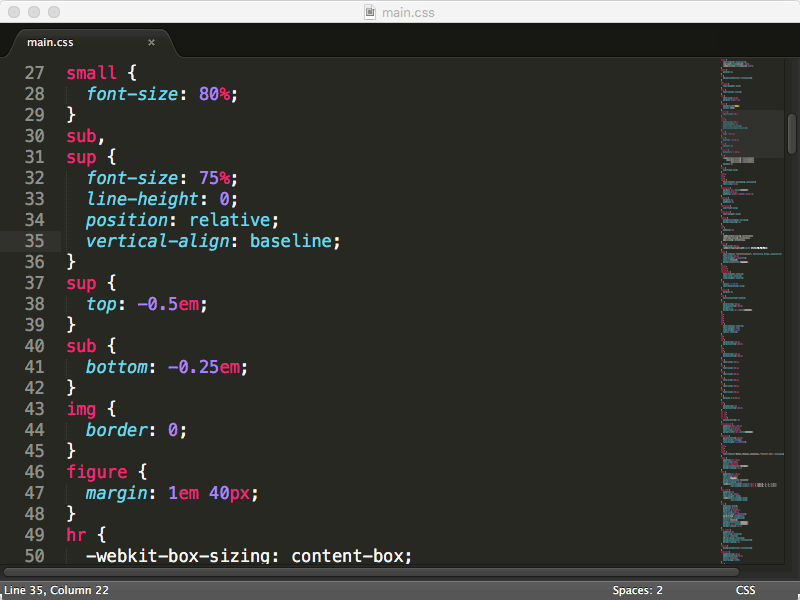This screenshot has width=800, height=600.
Task: Click the horizontal scrollbar at the bottom
Action: tap(370, 572)
